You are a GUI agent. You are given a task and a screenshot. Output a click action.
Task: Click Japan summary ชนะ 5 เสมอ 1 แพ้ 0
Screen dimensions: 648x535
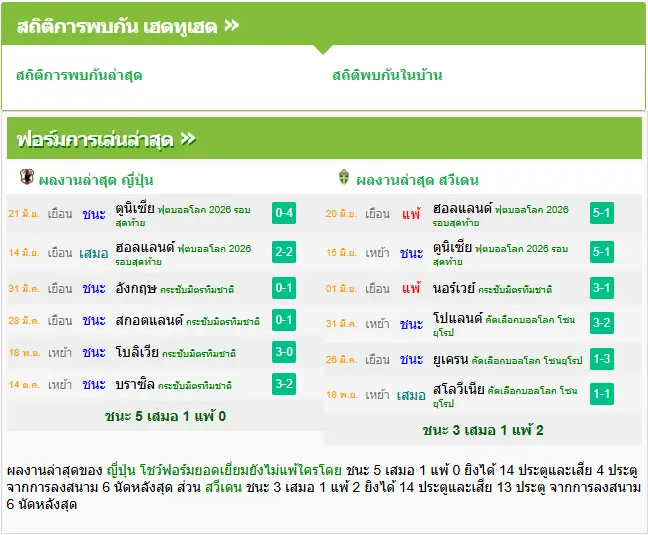coord(165,416)
